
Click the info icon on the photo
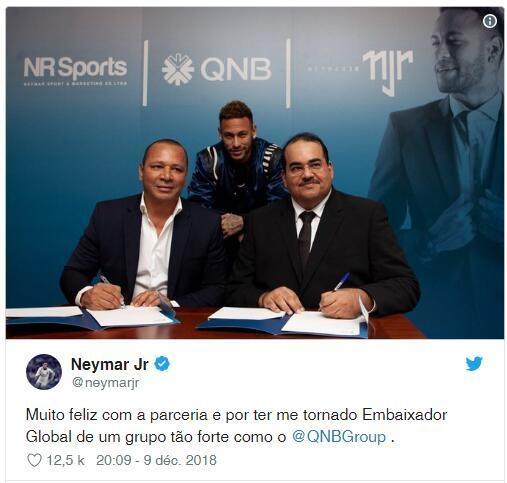click(489, 21)
